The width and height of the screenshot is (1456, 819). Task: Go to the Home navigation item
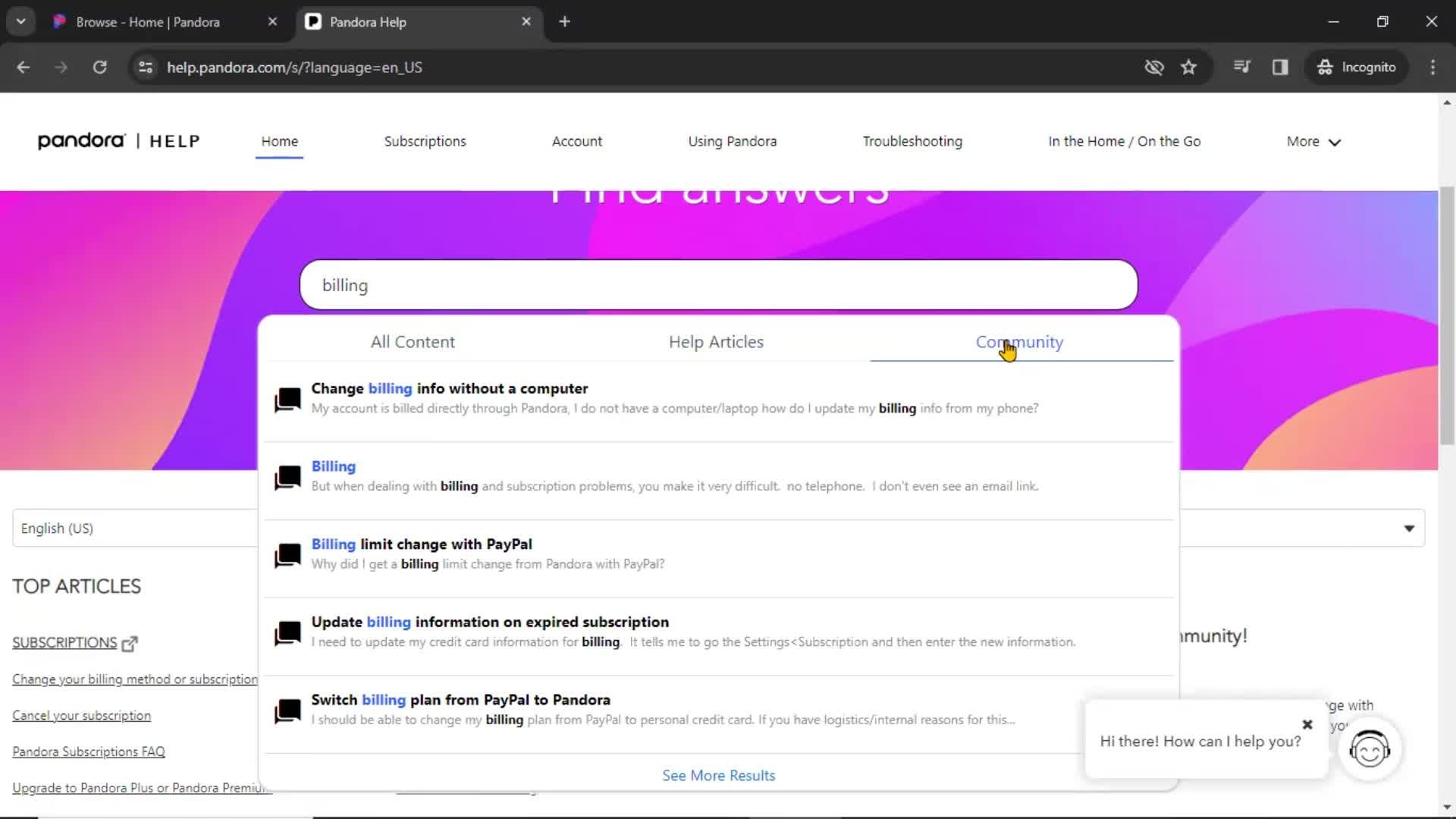click(279, 141)
